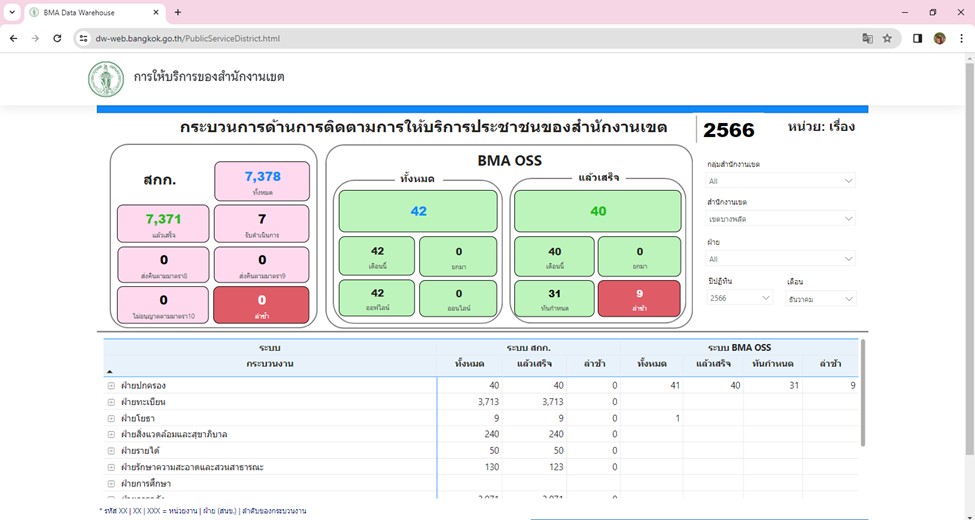Open the เดือน dropdown showing ธันวาคม
975x520 pixels.
(820, 298)
